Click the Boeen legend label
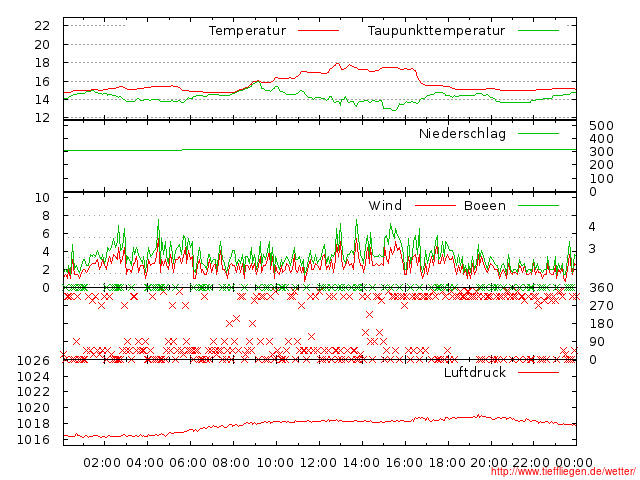 click(484, 205)
